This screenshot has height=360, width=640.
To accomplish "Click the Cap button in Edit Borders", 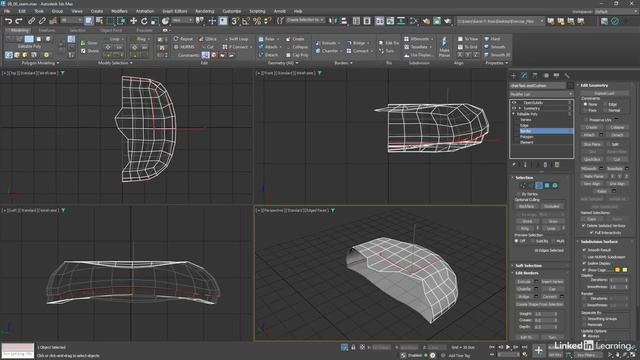I will (552, 289).
